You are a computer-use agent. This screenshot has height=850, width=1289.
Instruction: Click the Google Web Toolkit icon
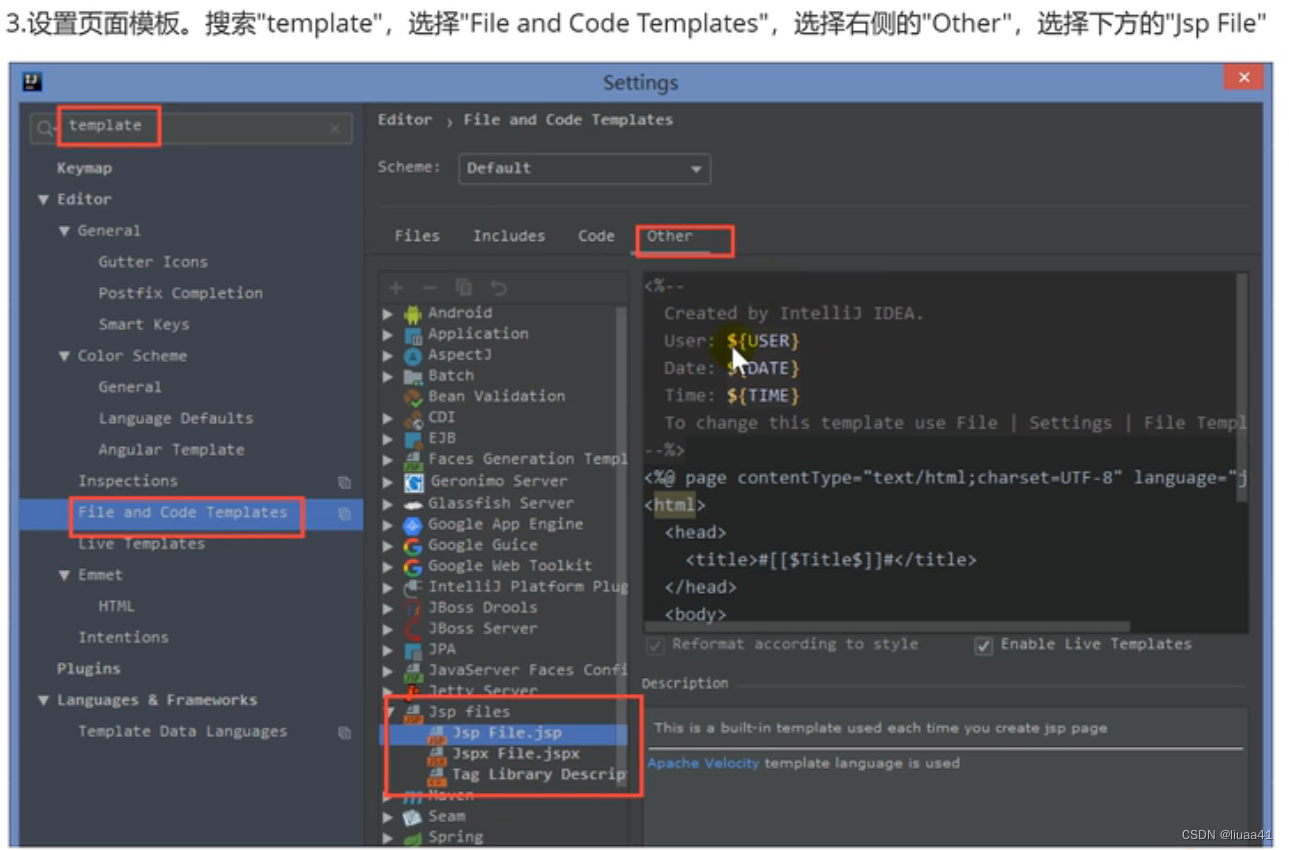[x=413, y=567]
